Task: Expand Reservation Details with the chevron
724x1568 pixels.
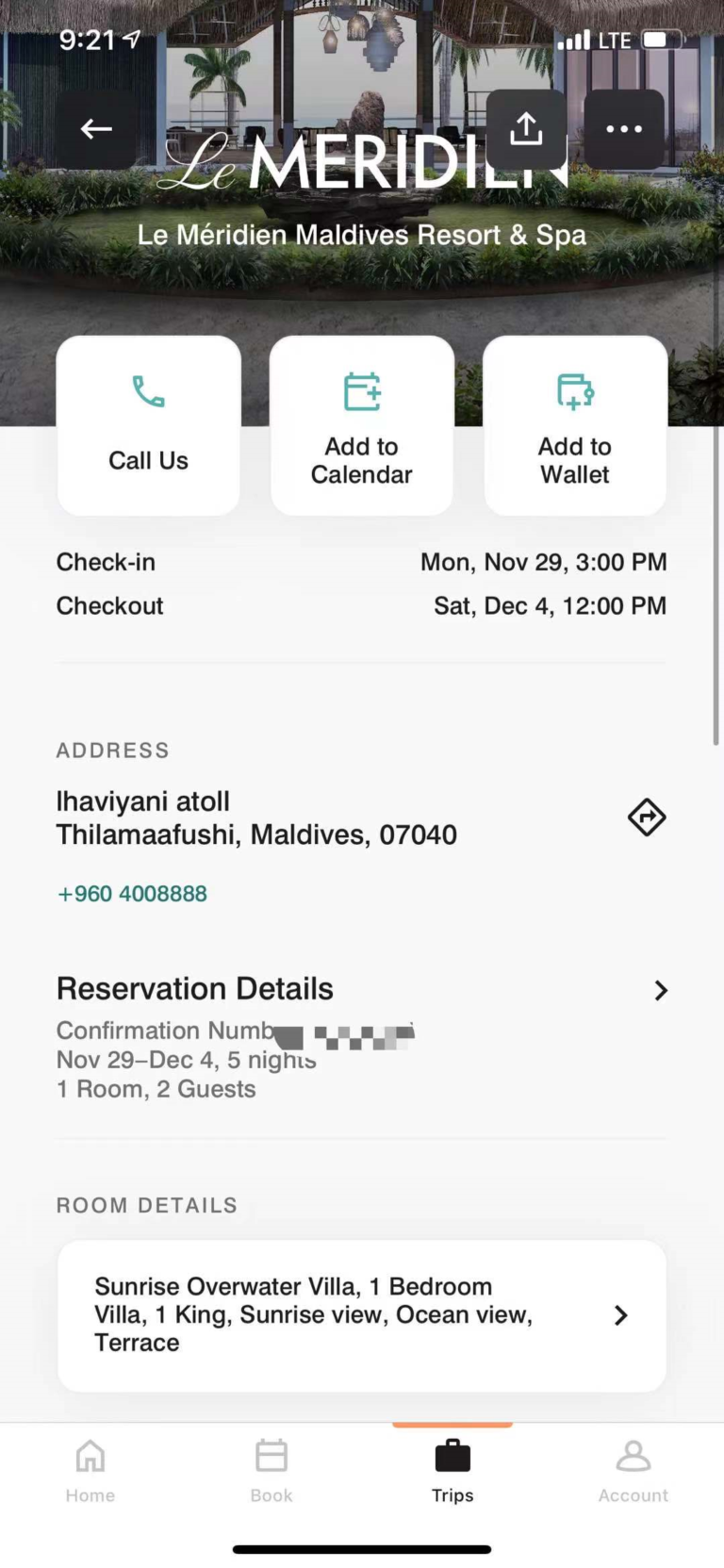Action: coord(661,990)
